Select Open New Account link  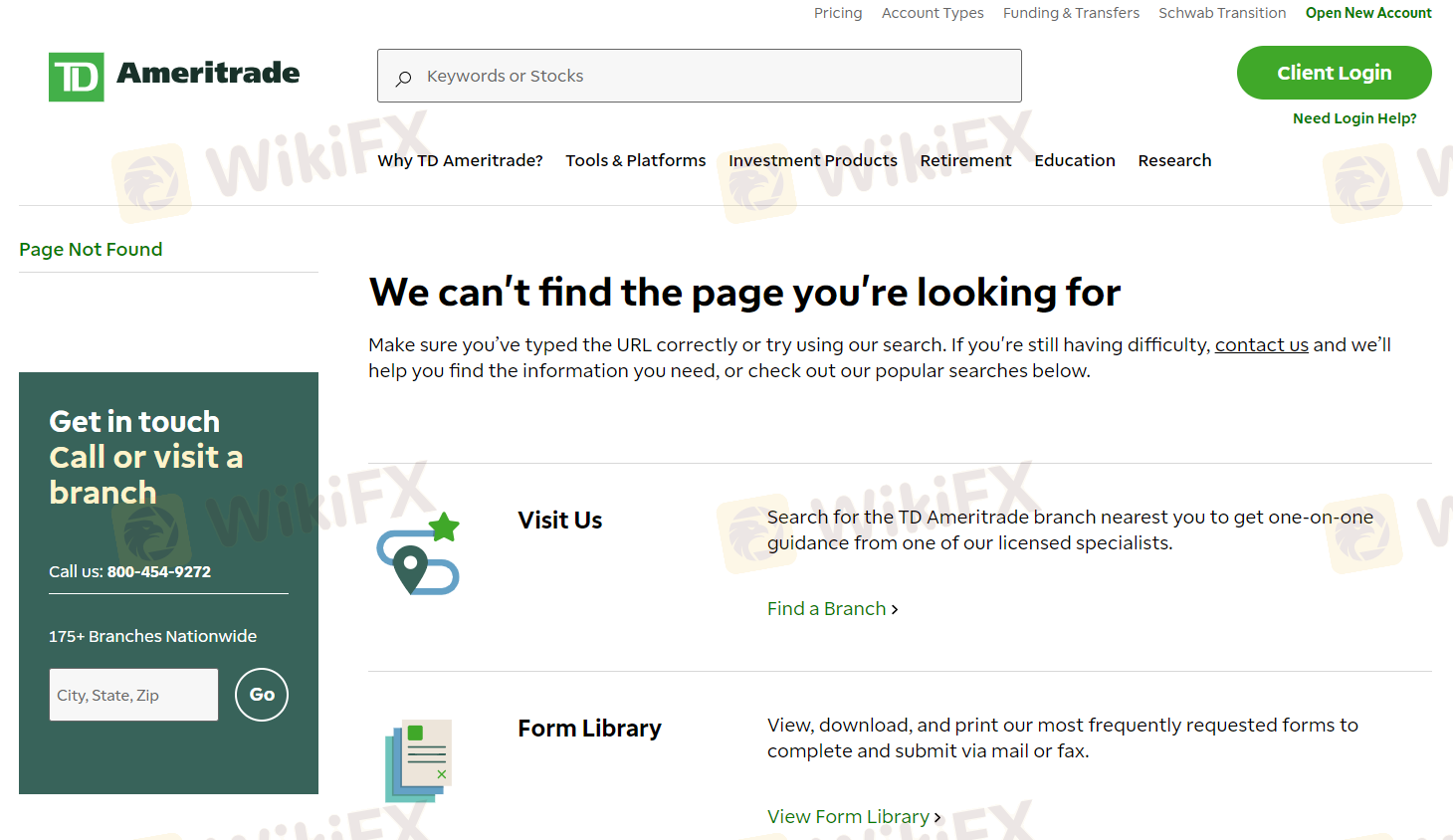[x=1367, y=13]
